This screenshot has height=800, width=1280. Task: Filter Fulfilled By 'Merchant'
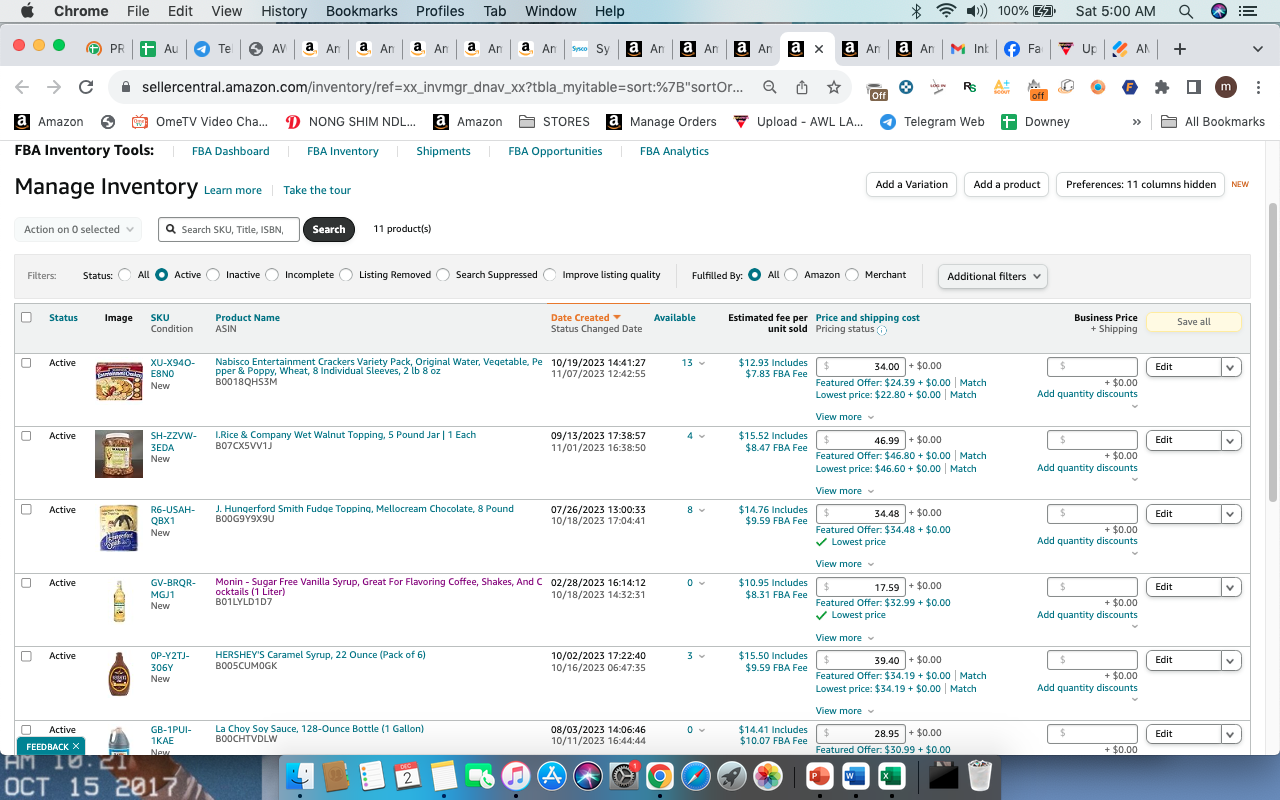(852, 275)
